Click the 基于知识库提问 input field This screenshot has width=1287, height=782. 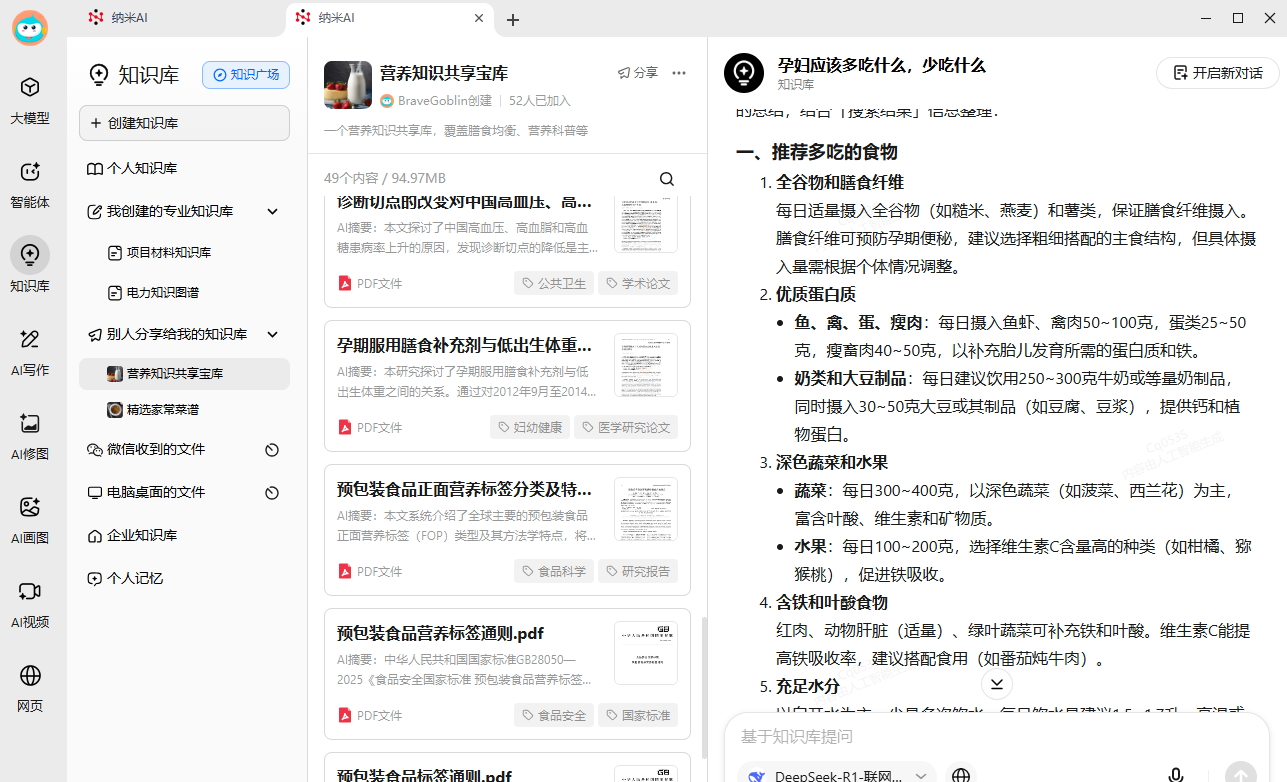click(996, 737)
